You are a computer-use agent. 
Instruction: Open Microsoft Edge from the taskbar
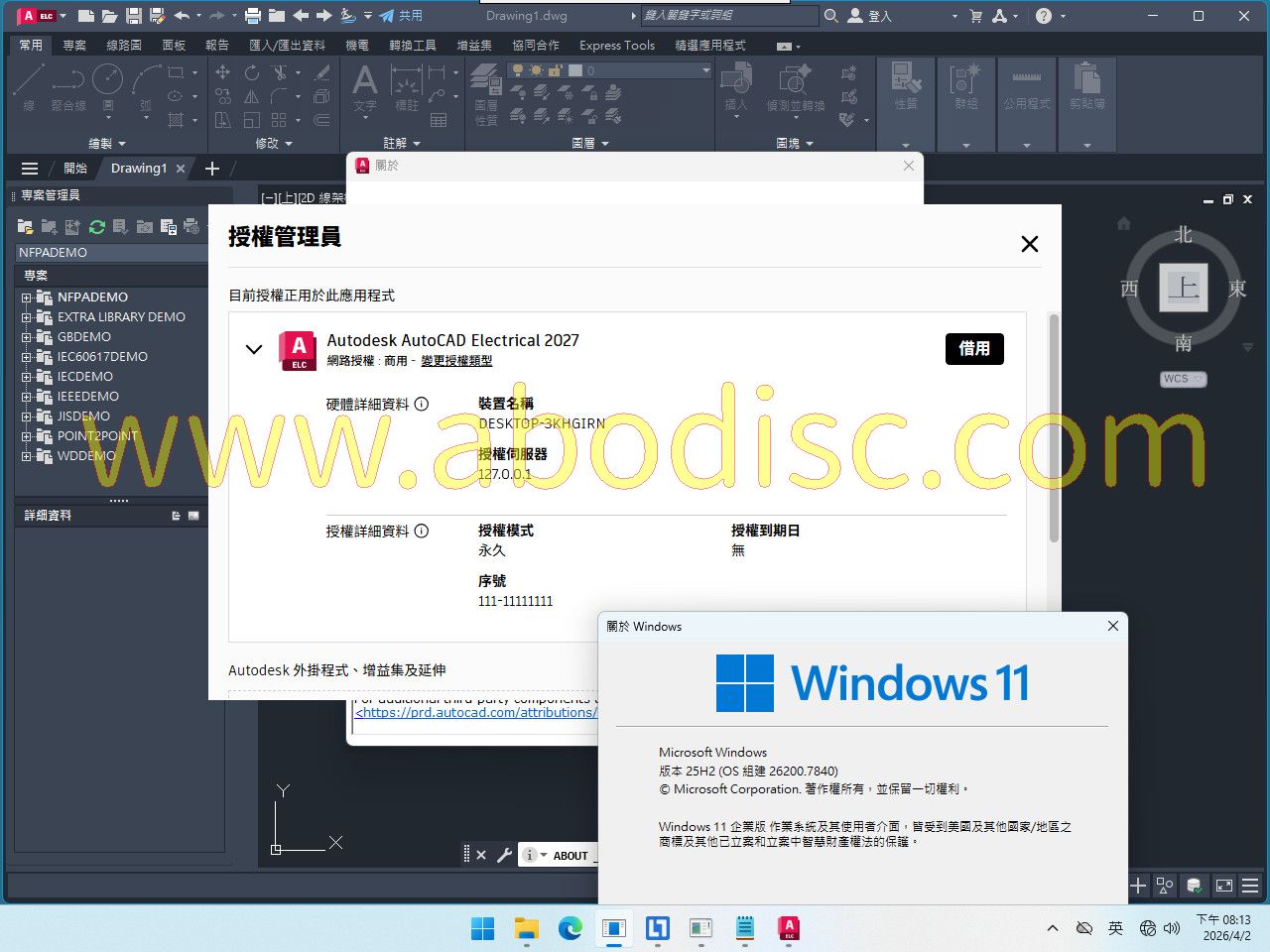[570, 928]
